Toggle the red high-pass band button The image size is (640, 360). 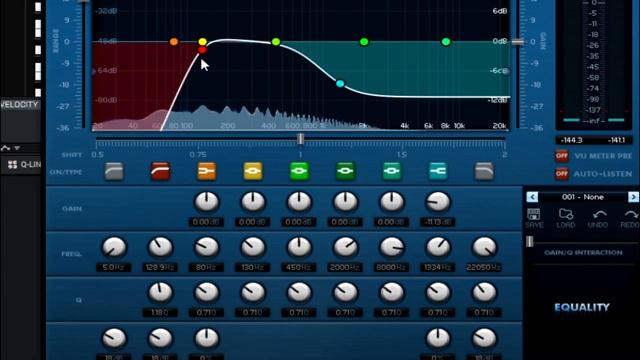point(160,171)
